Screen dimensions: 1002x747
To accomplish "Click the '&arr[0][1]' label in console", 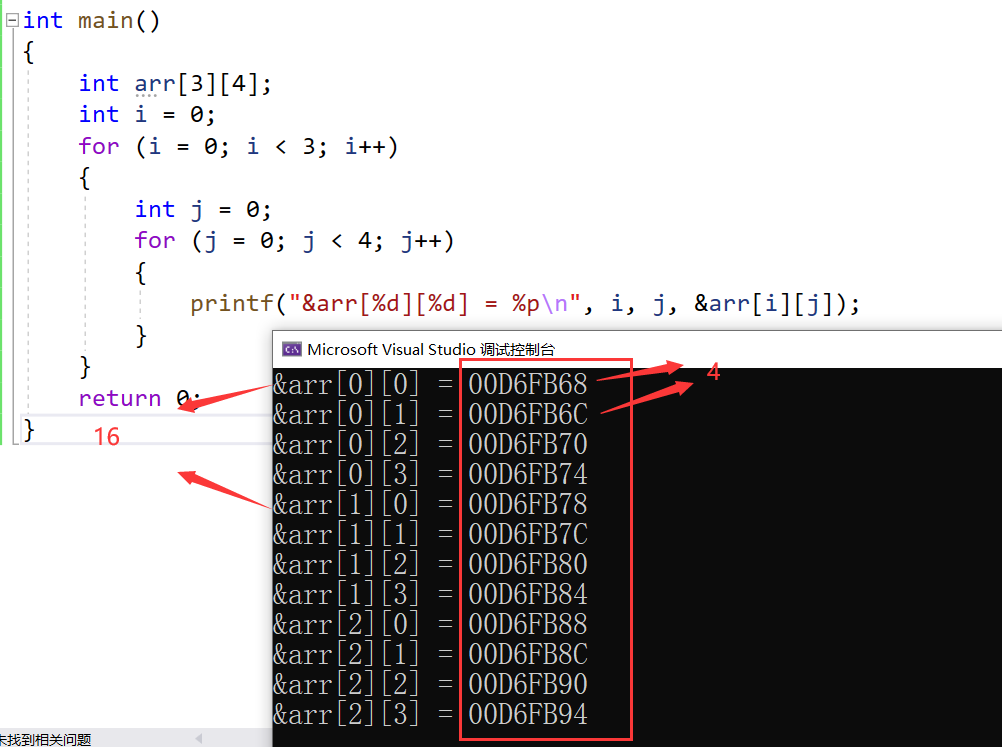I will click(346, 414).
